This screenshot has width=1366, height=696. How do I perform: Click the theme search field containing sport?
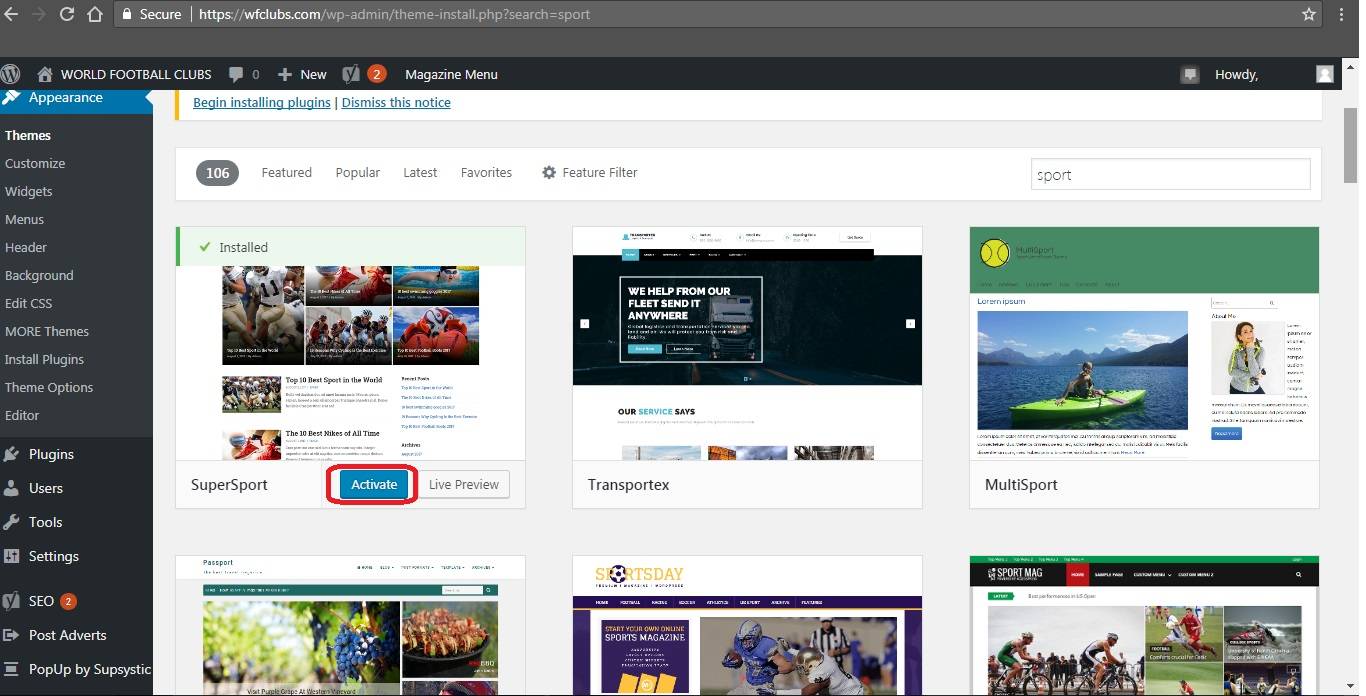pos(1170,174)
